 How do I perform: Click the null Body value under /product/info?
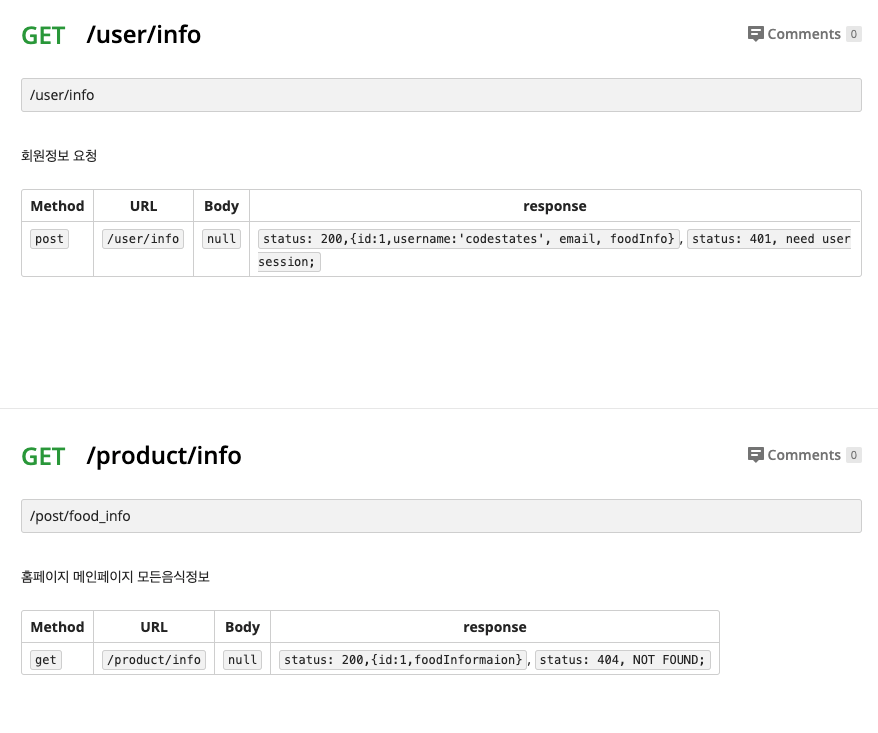pos(242,660)
